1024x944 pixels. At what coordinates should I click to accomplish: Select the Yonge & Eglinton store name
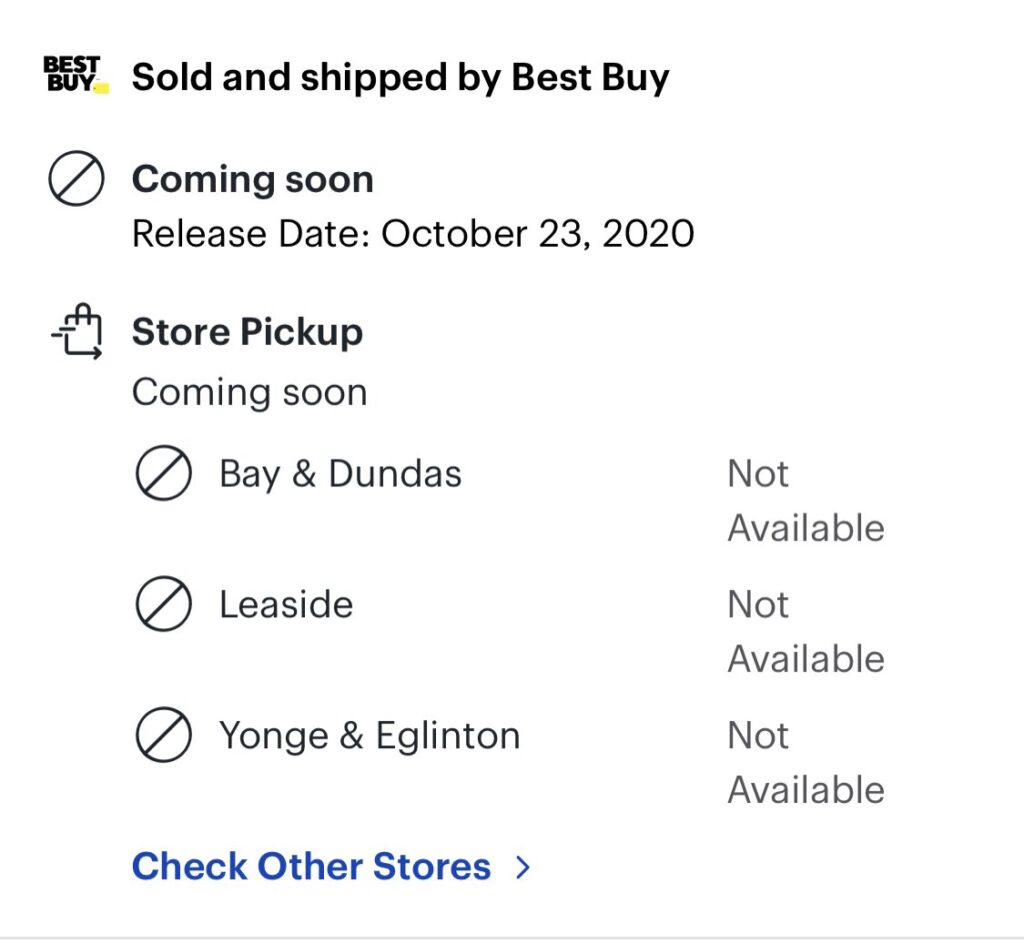(x=370, y=736)
